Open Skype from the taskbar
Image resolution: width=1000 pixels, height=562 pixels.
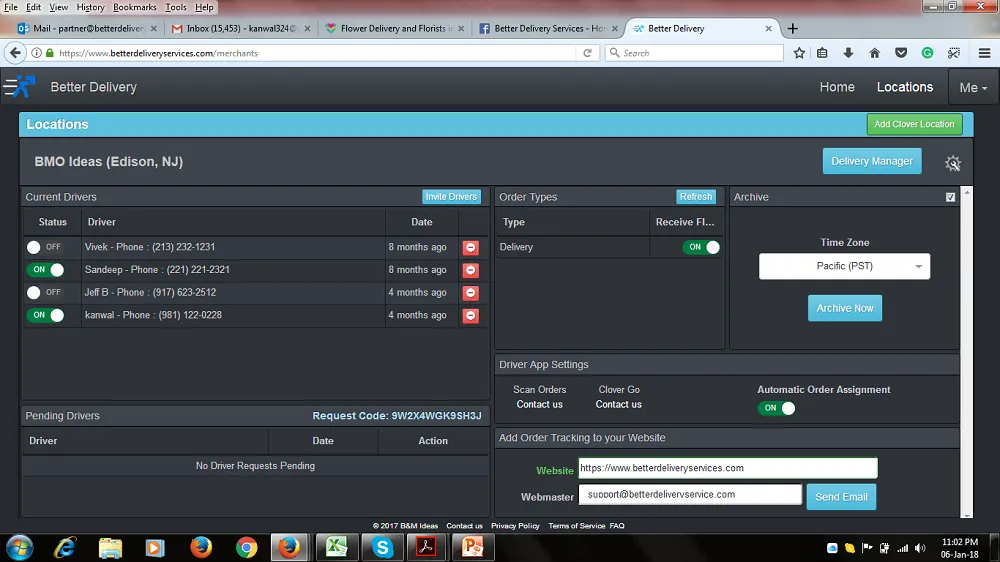click(381, 547)
